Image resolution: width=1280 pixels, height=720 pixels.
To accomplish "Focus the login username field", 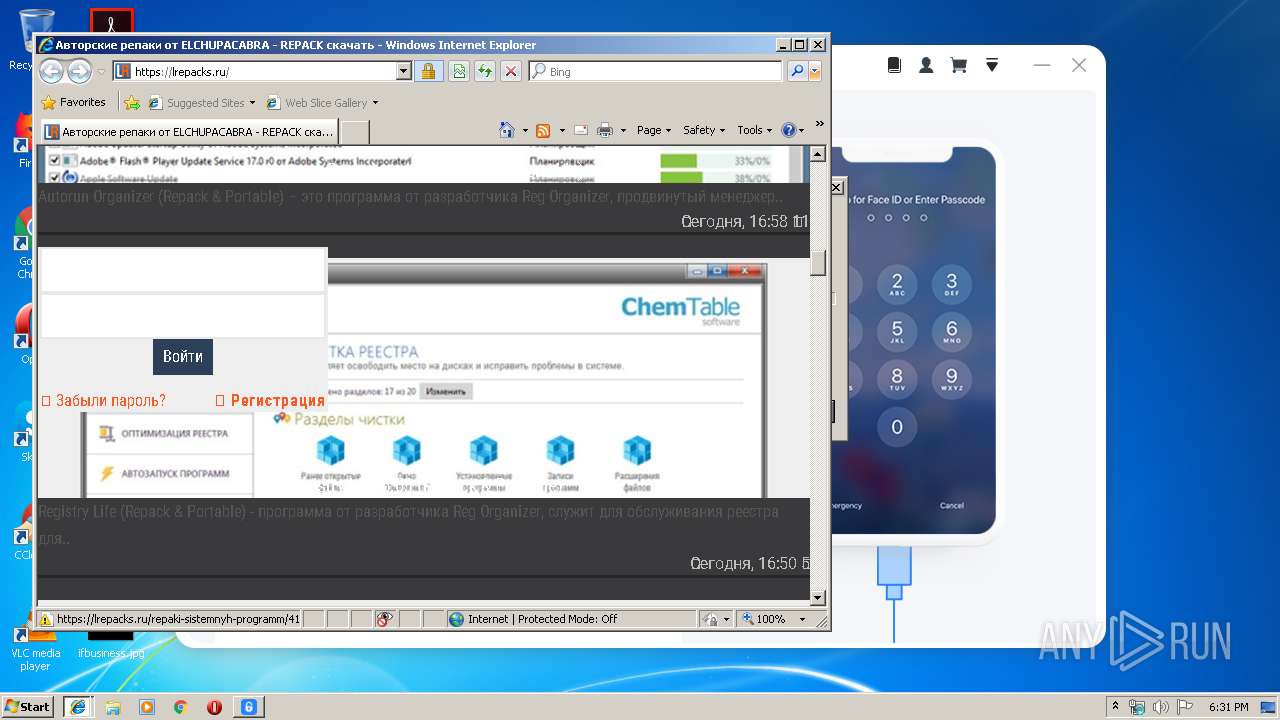I will tap(183, 271).
